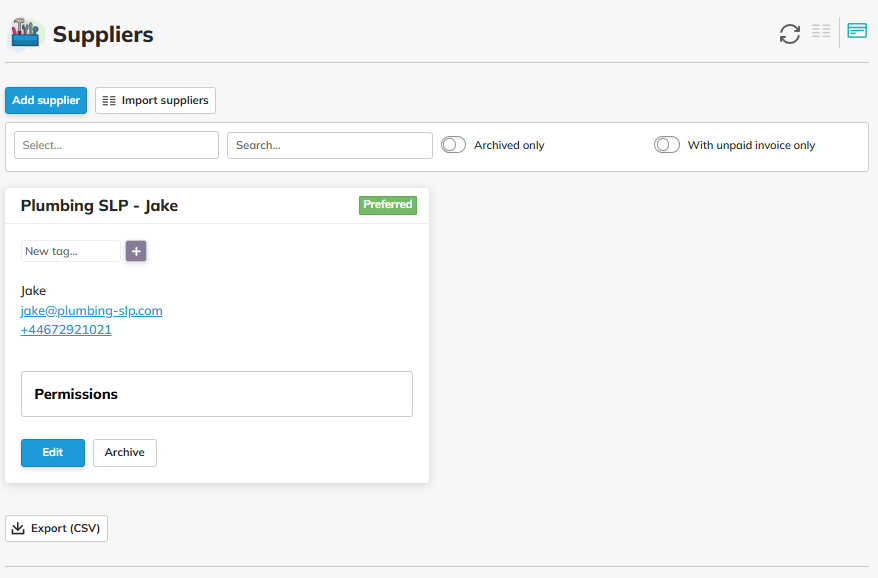This screenshot has width=878, height=578.
Task: Click phone number +44672921021 link
Action: point(66,330)
